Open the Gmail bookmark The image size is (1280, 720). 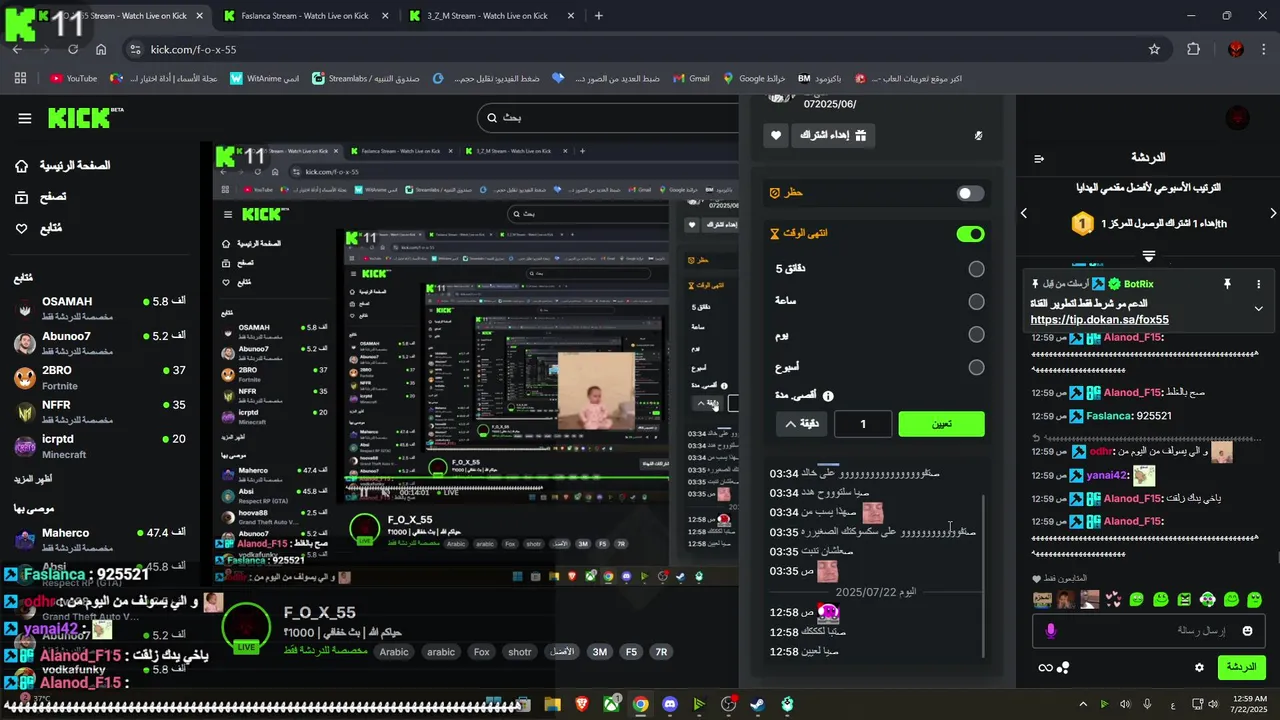pos(690,78)
